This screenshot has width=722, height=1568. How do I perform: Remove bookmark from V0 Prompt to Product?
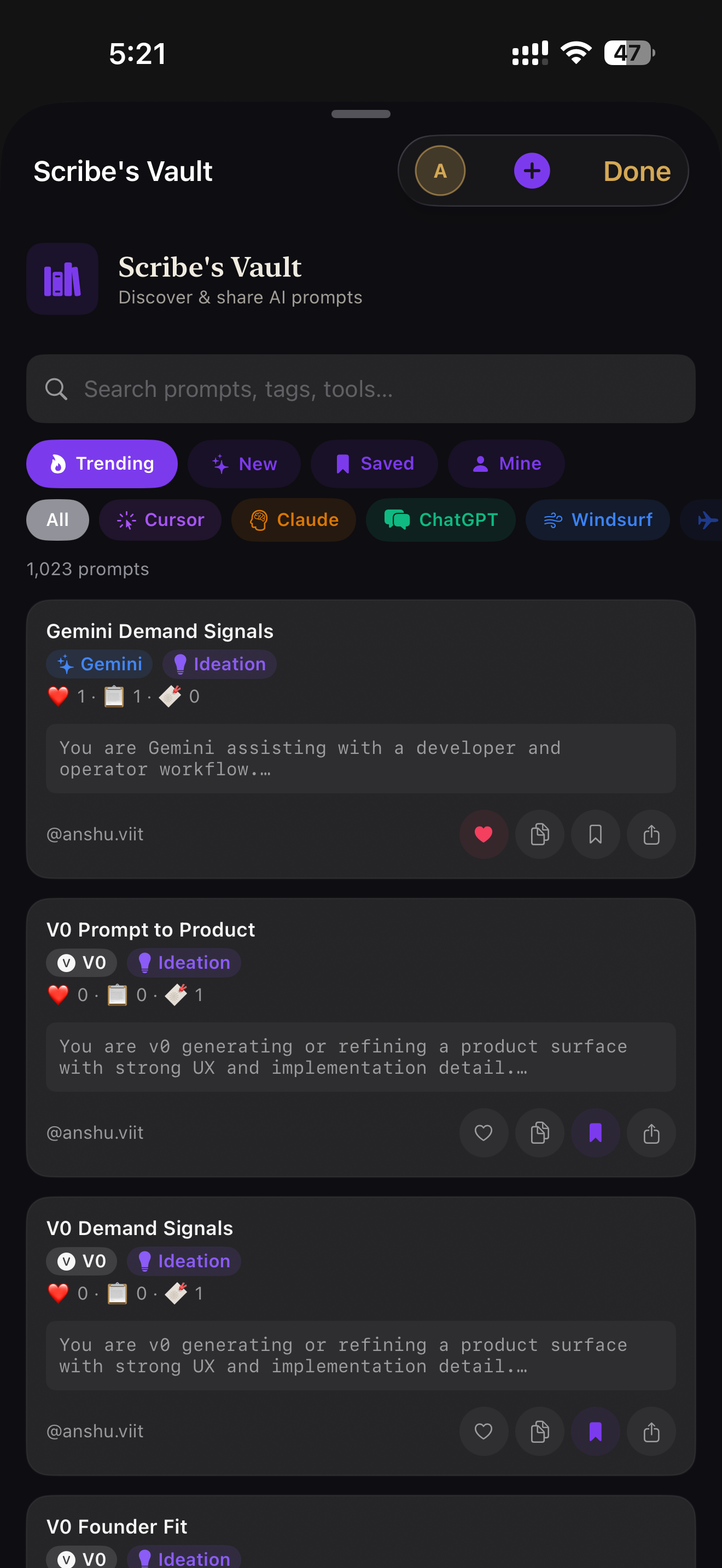click(595, 1132)
